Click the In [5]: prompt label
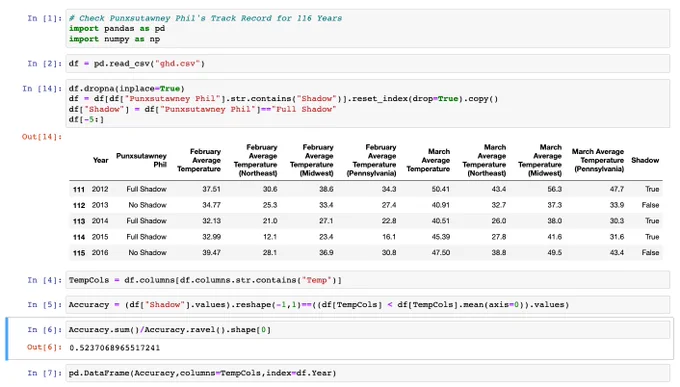Screen dimensions: 680x387 44,305
